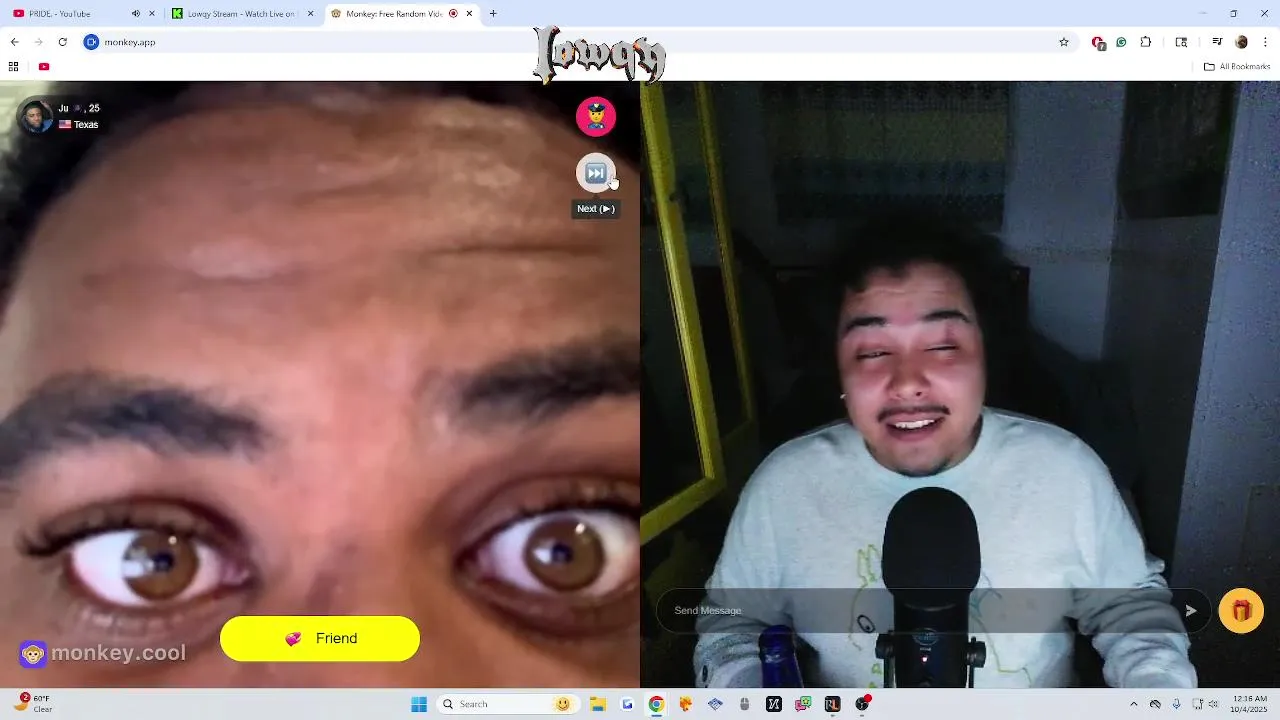Reload the monkey.app page
Screen dimensions: 1280x720
point(62,42)
